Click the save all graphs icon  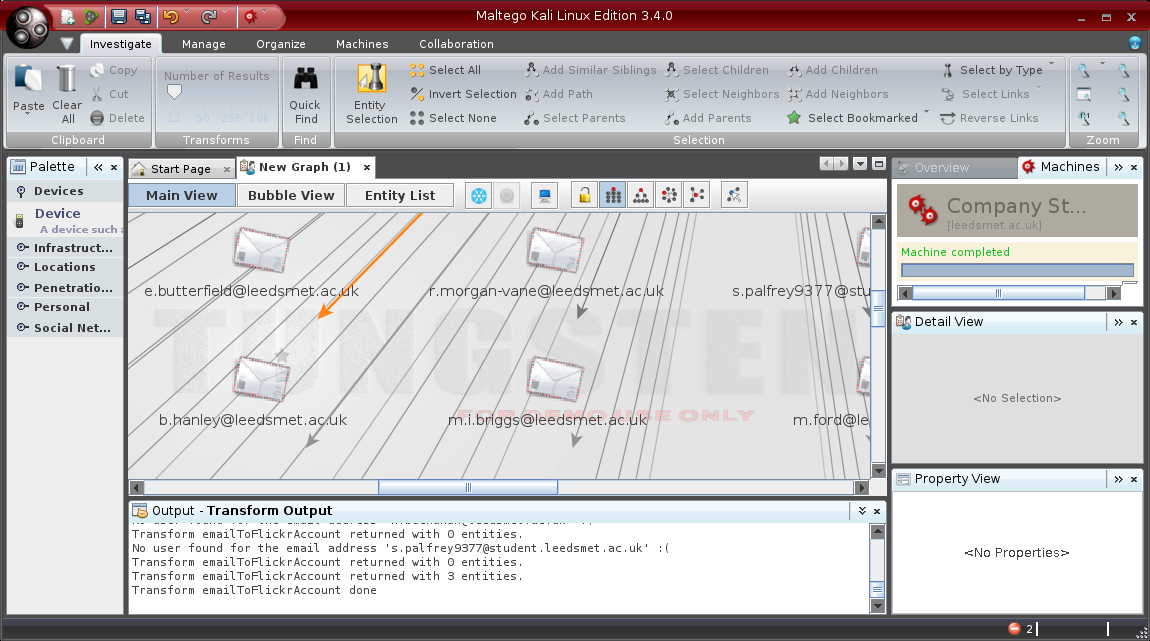pyautogui.click(x=143, y=16)
